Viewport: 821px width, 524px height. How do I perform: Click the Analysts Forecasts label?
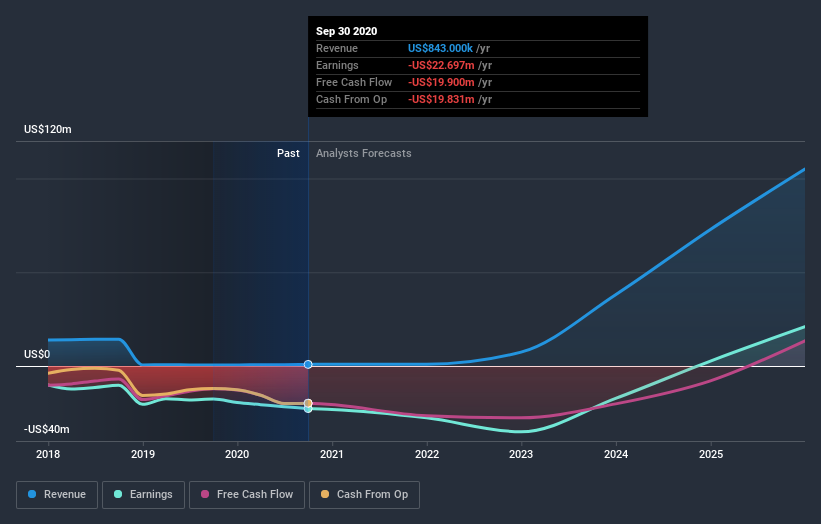[x=364, y=153]
